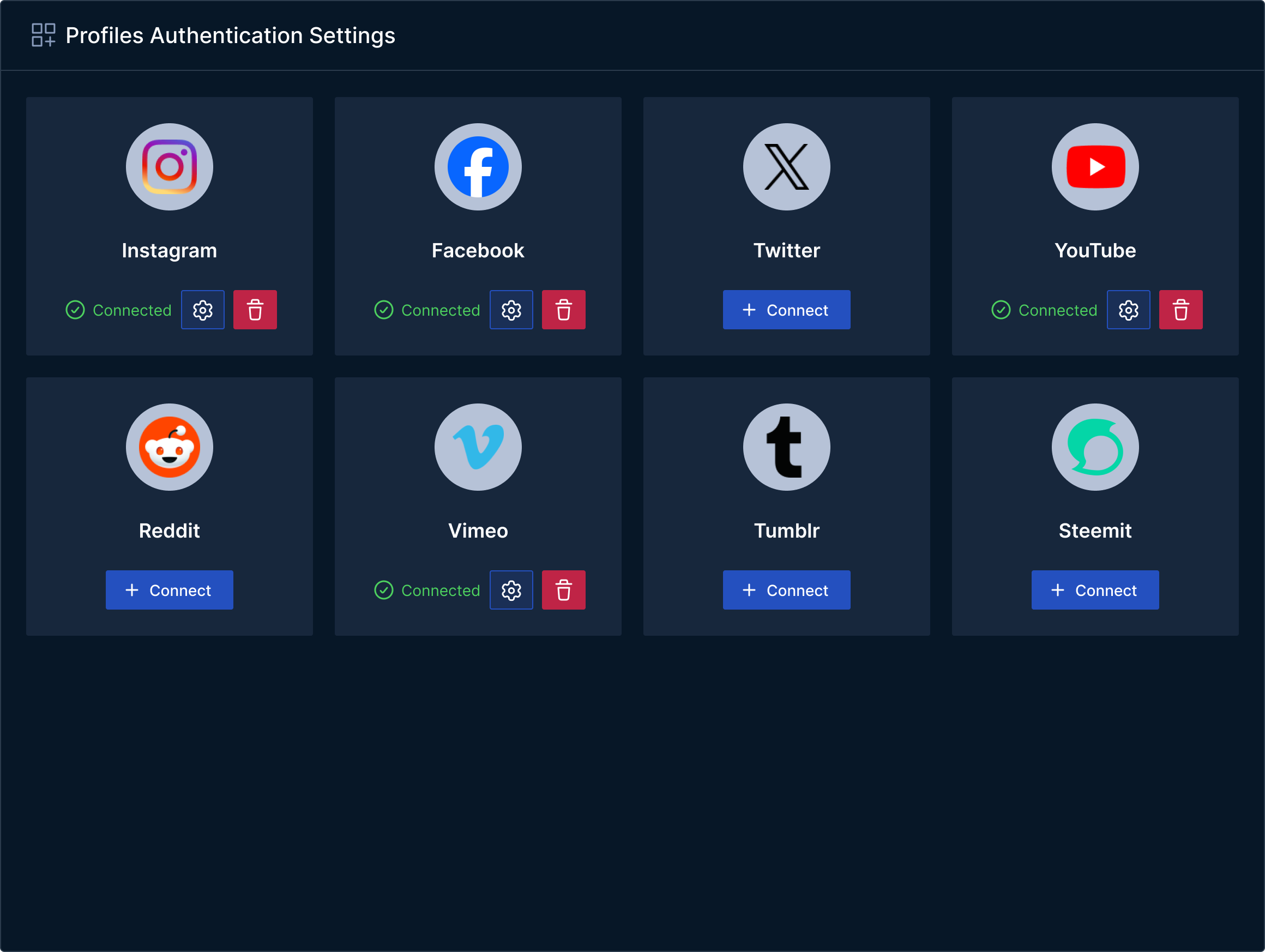Delete the Instagram connection via trash icon
1265x952 pixels.
255,310
